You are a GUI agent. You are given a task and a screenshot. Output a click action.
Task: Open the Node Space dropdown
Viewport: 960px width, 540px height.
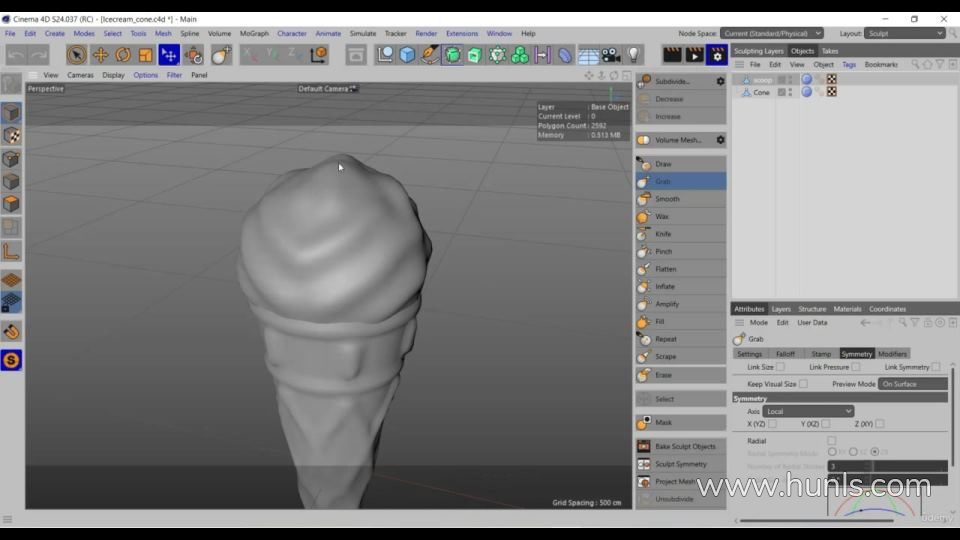click(x=771, y=33)
